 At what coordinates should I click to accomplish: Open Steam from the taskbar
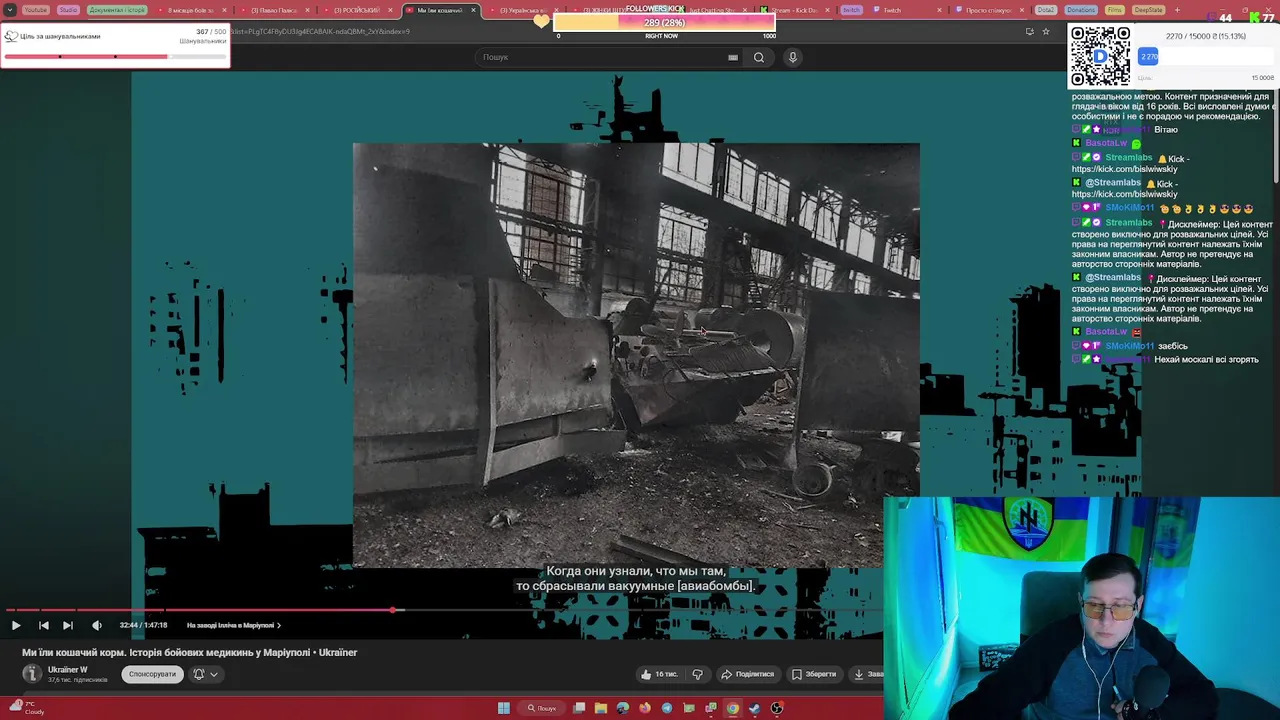click(755, 708)
